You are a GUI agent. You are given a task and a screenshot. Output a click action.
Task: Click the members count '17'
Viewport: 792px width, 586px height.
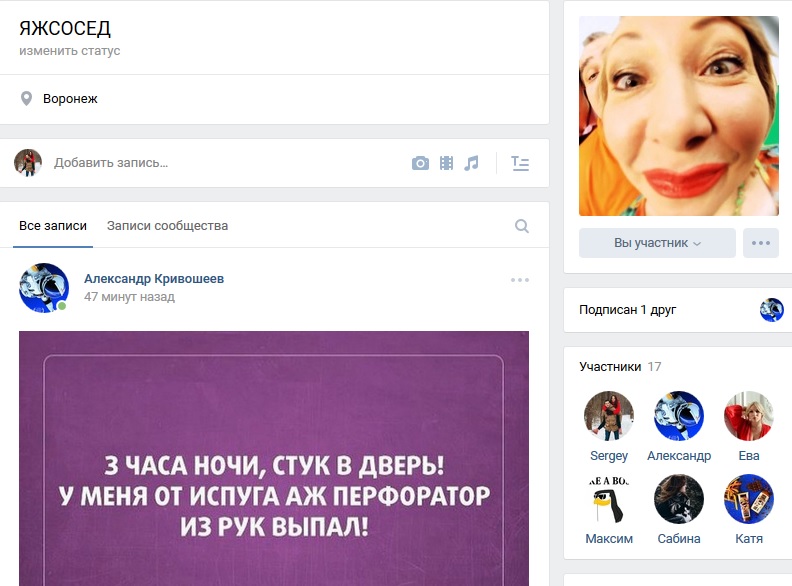pos(654,367)
